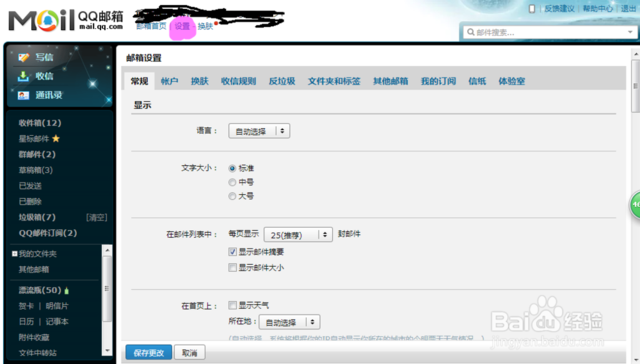The height and width of the screenshot is (364, 640).
Task: Open the 体验室 tab
Action: click(511, 81)
